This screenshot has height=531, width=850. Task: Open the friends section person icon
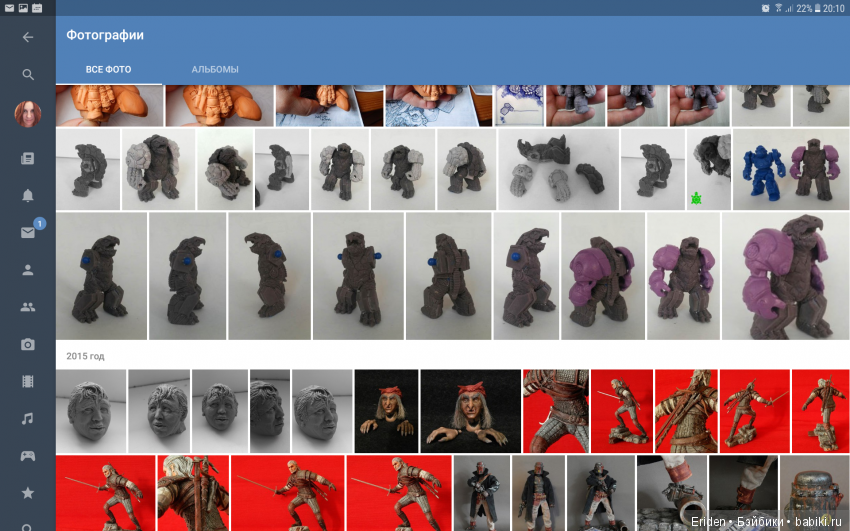pos(28,269)
